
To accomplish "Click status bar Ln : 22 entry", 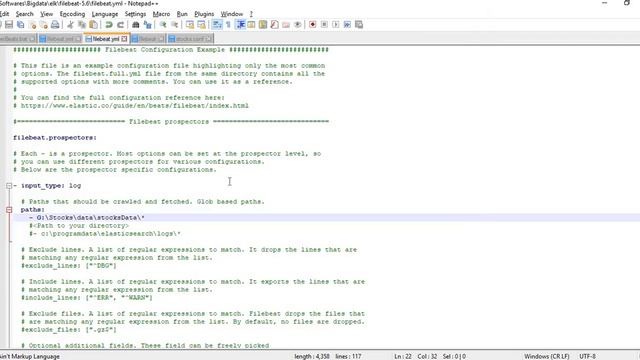I will click(x=402, y=356).
